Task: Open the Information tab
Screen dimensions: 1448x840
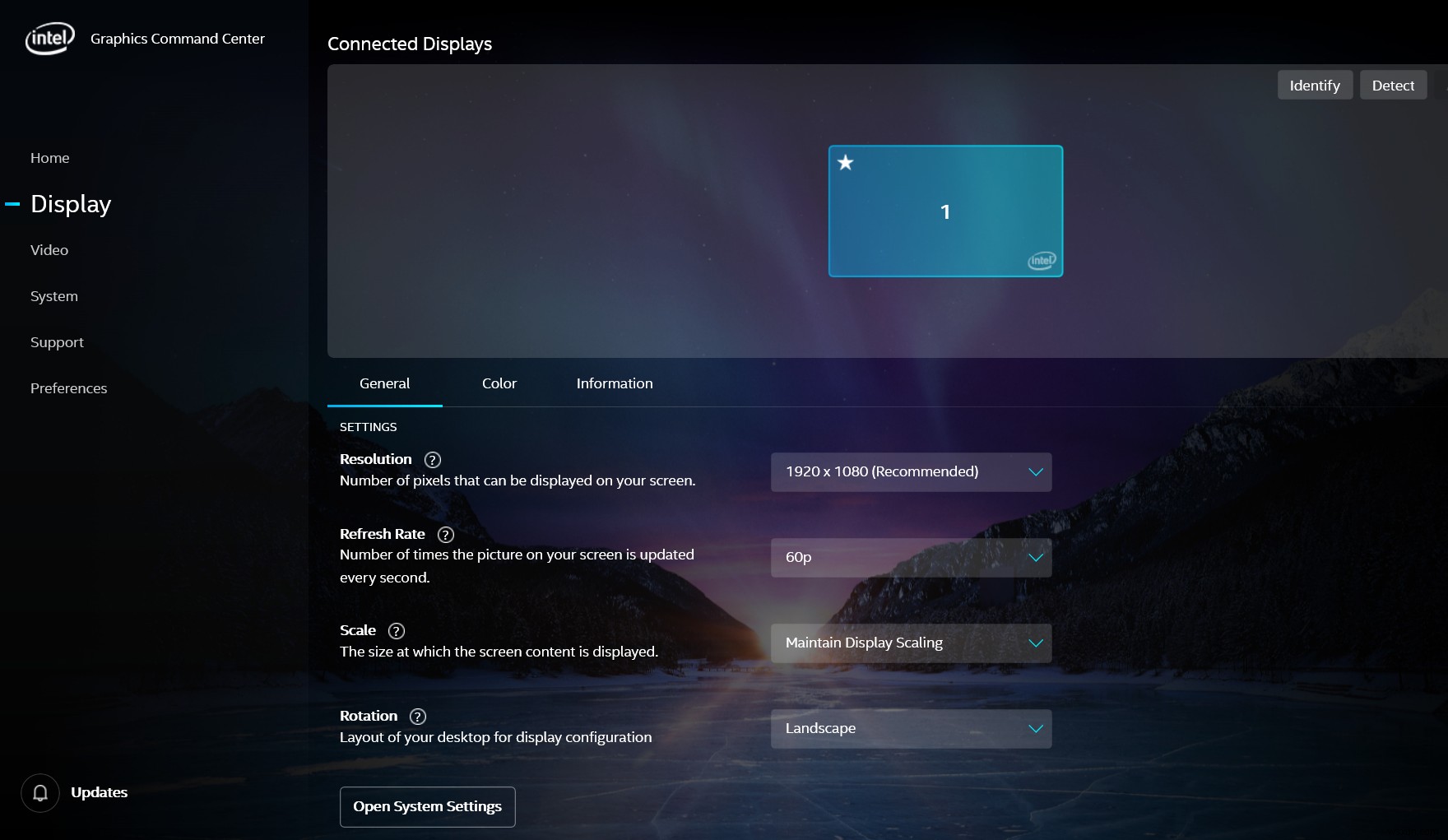Action: tap(615, 383)
